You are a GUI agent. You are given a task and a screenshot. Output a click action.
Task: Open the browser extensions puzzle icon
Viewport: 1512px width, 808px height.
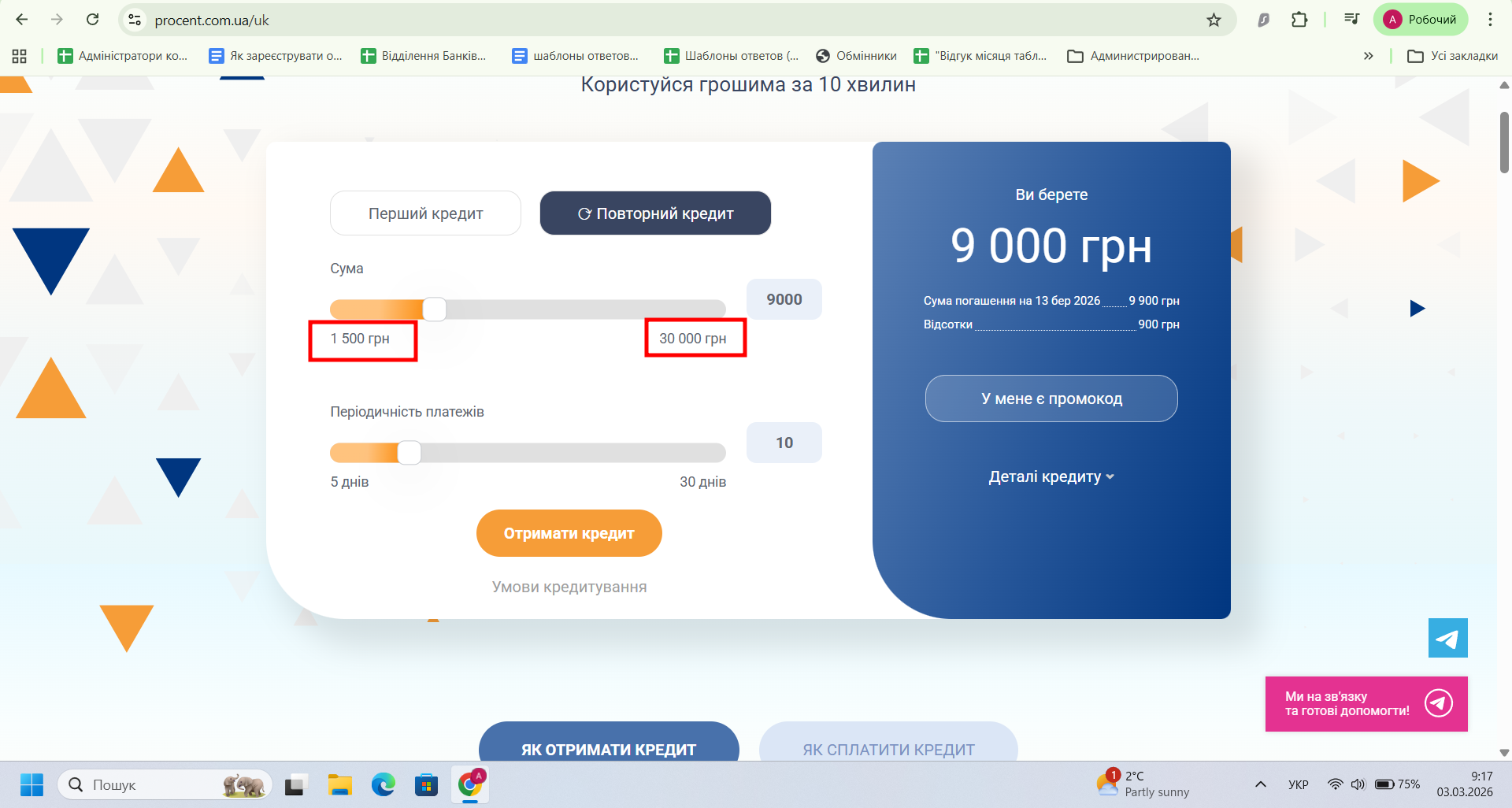[1299, 20]
